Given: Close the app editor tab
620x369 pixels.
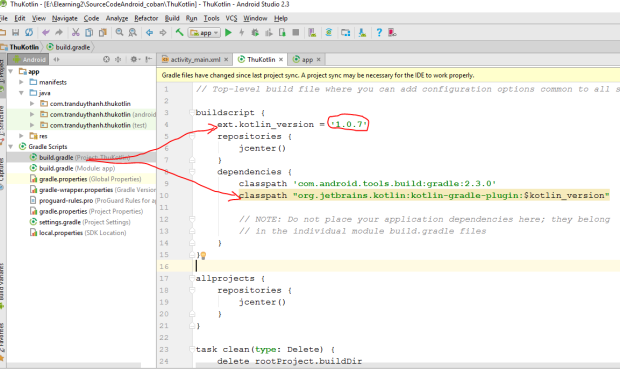Looking at the screenshot, I should pos(318,59).
